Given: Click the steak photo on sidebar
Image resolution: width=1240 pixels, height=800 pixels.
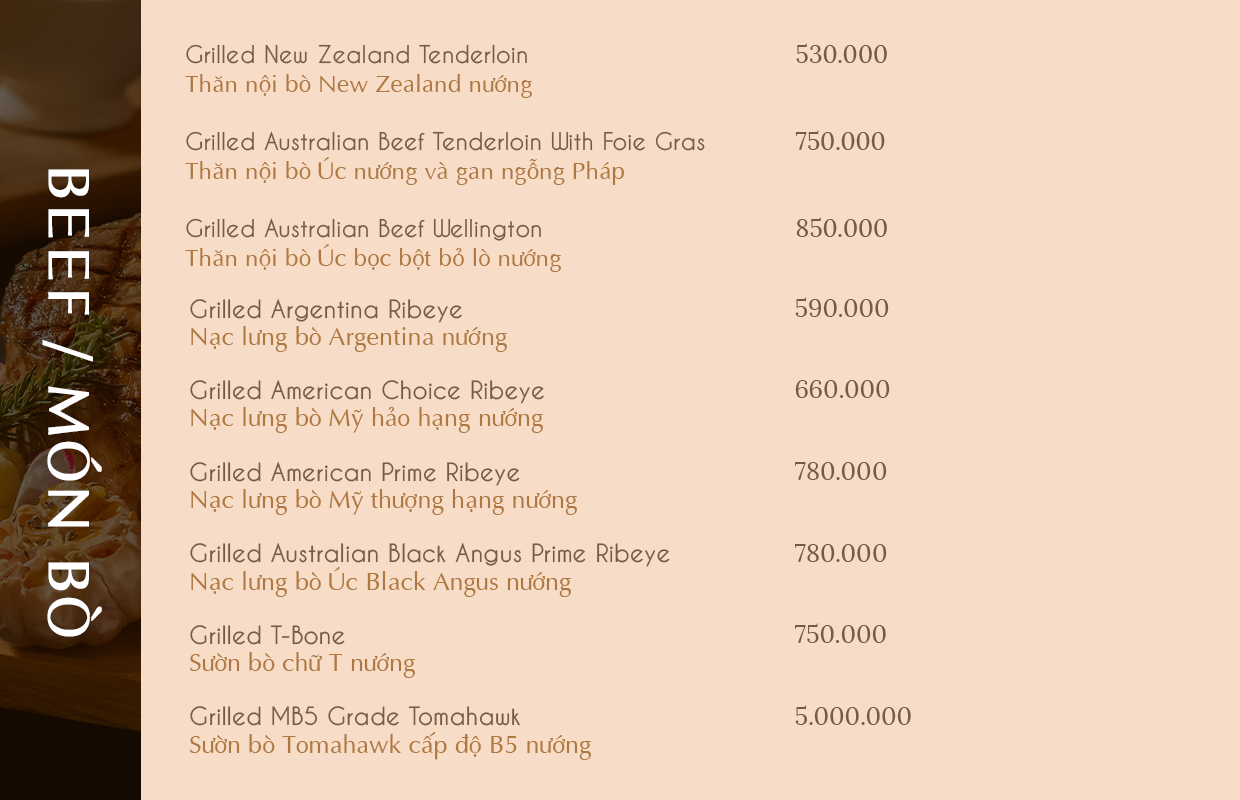Looking at the screenshot, I should 70,400.
